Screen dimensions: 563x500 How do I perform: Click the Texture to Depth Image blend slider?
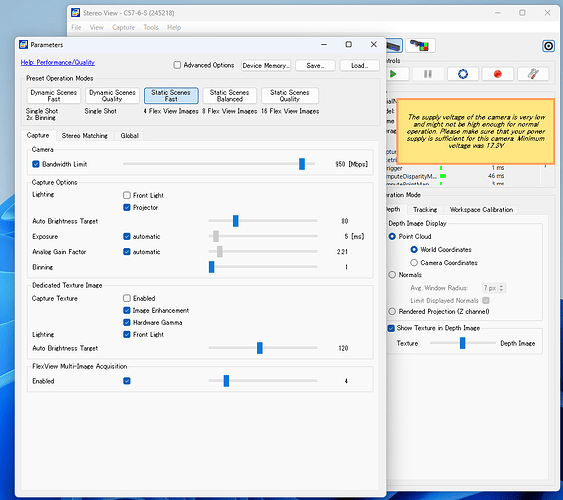[462, 343]
